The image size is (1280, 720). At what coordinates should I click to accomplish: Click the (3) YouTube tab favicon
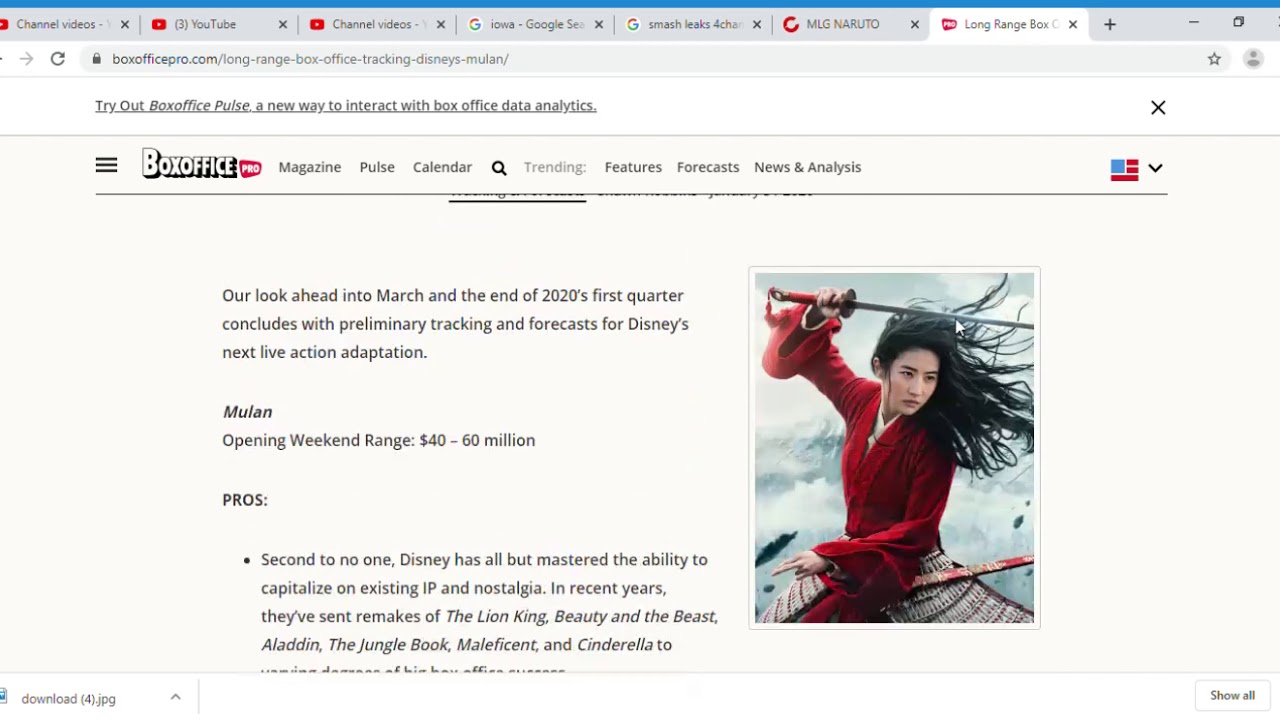click(x=159, y=24)
